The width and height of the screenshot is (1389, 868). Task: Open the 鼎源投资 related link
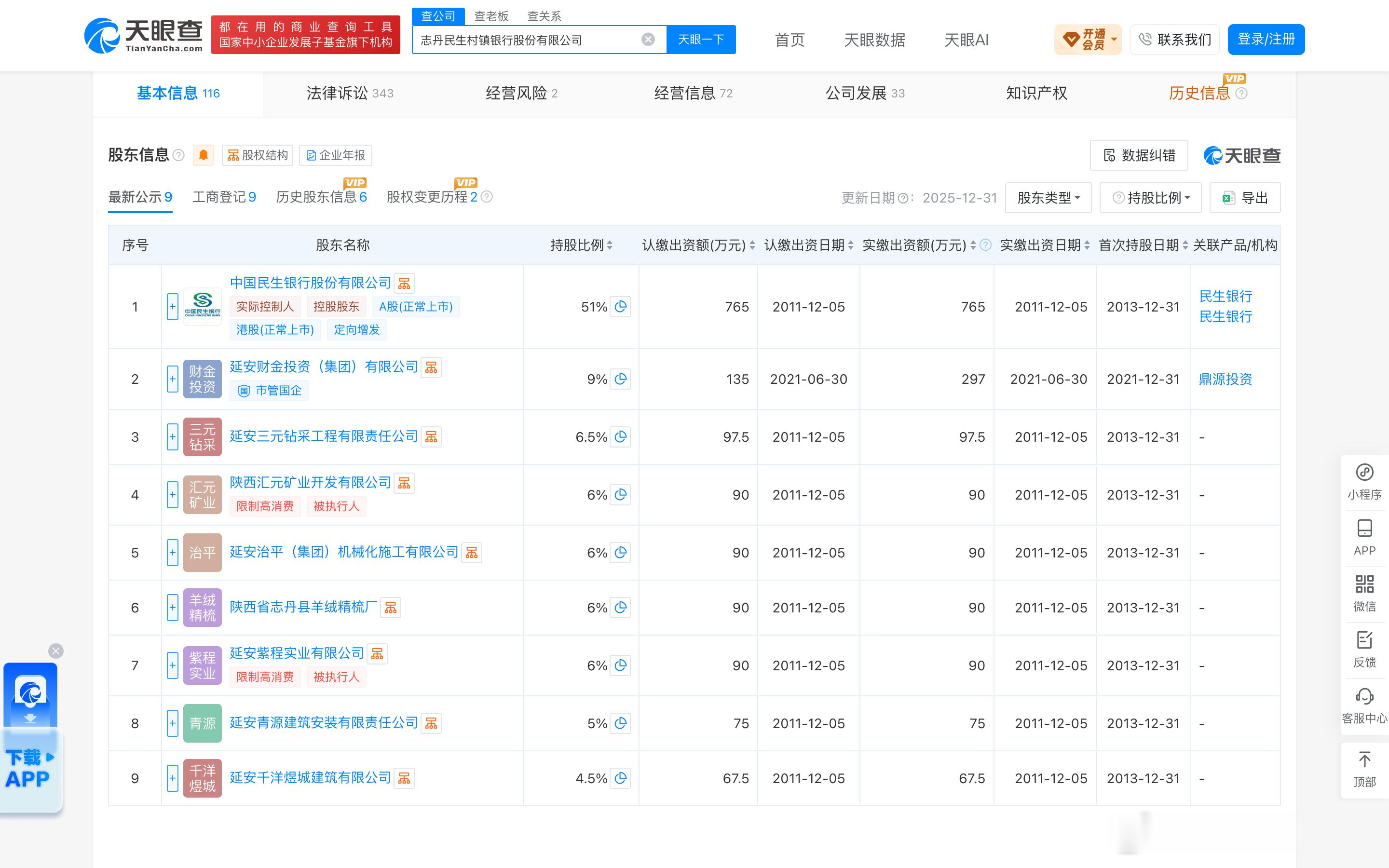click(1226, 379)
